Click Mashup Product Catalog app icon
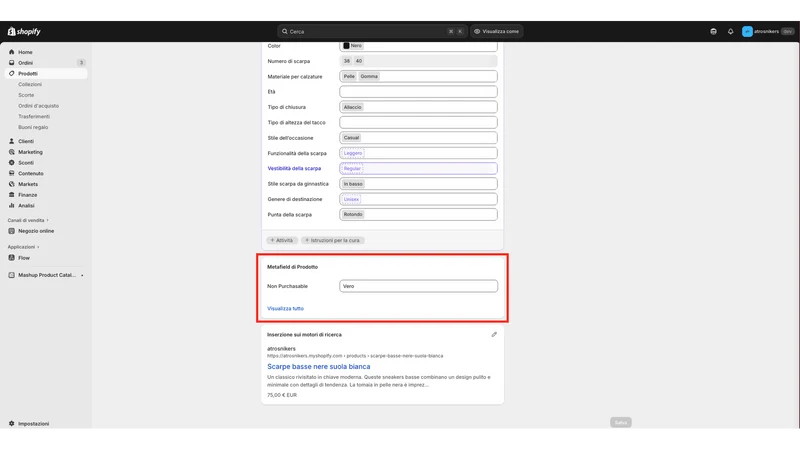This screenshot has width=800, height=450. [12, 275]
